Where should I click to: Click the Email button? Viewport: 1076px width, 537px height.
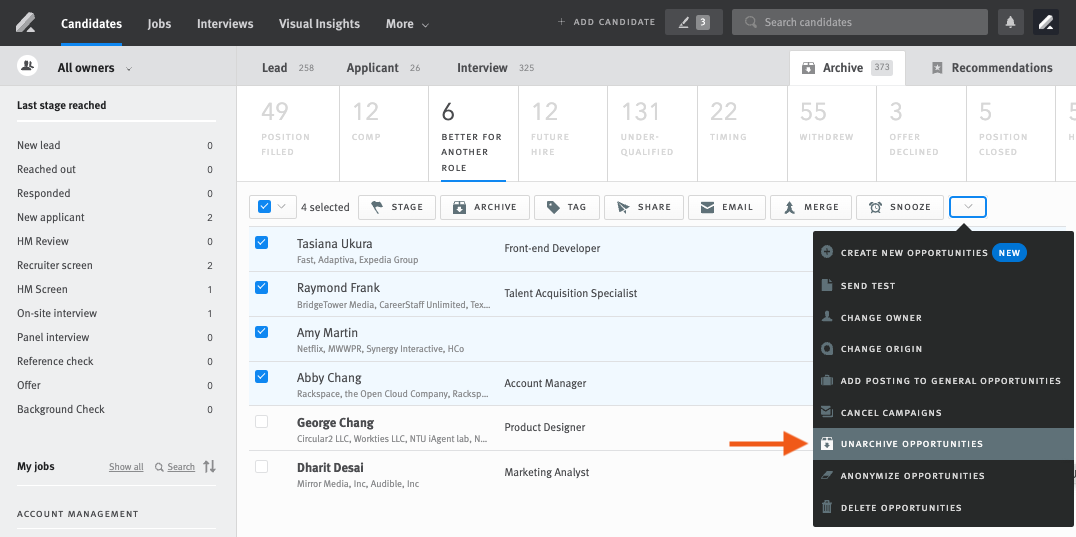coord(727,207)
